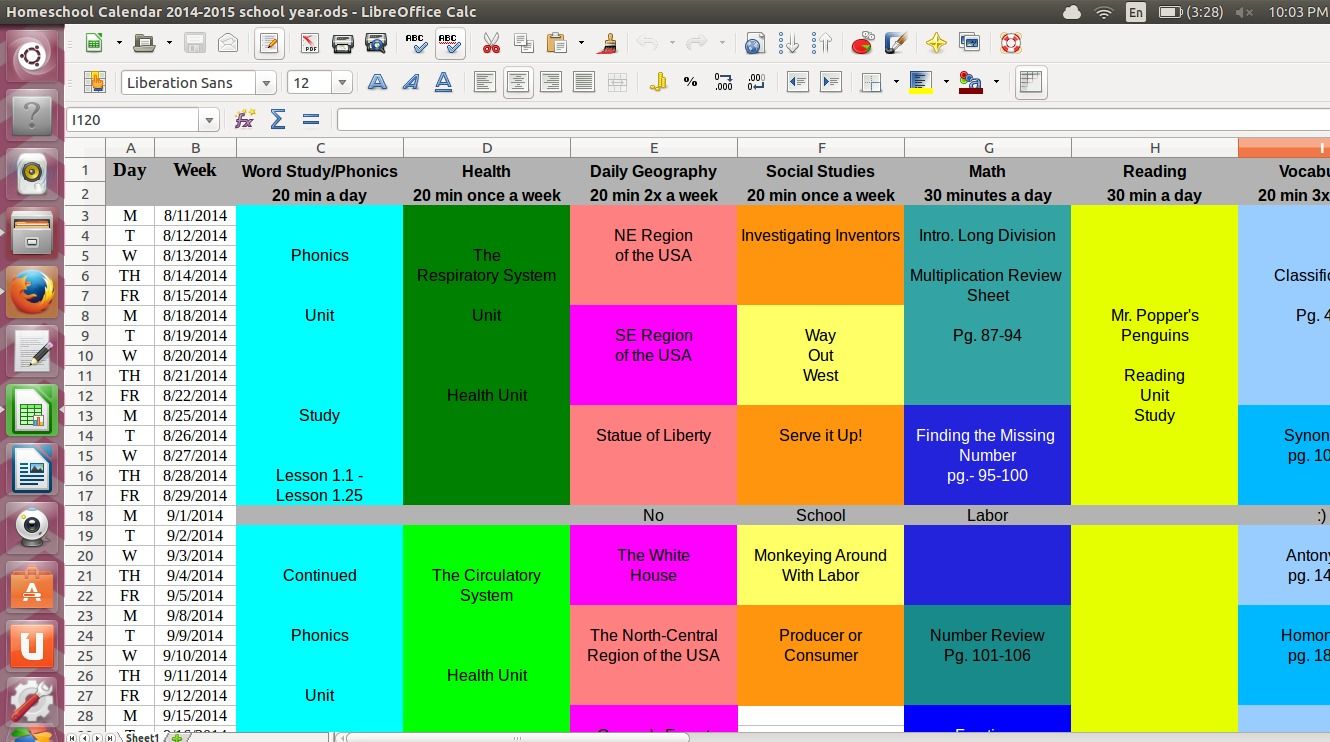The height and width of the screenshot is (742, 1330).
Task: Open the Function Wizard
Action: click(x=244, y=120)
